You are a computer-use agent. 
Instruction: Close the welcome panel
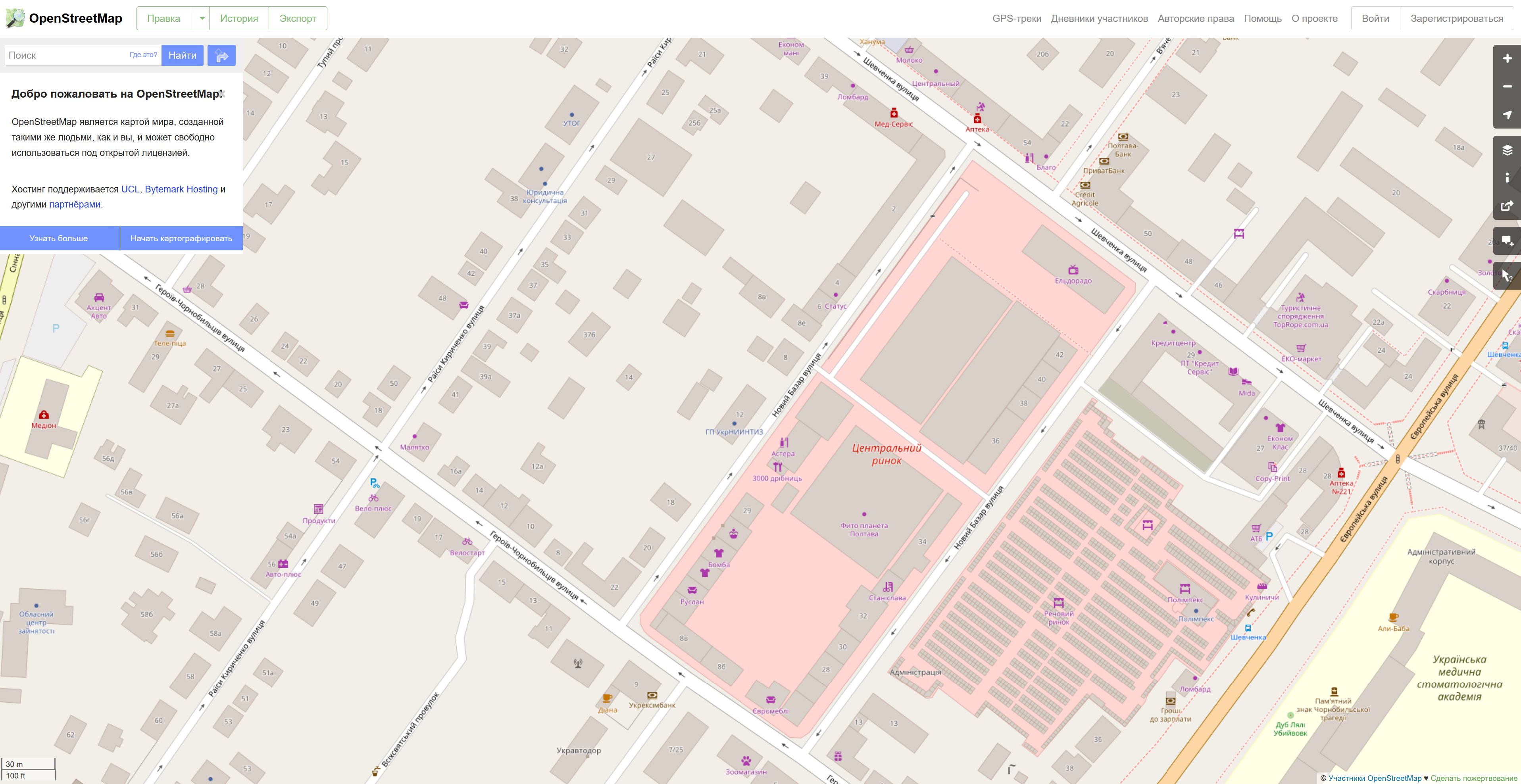(223, 93)
